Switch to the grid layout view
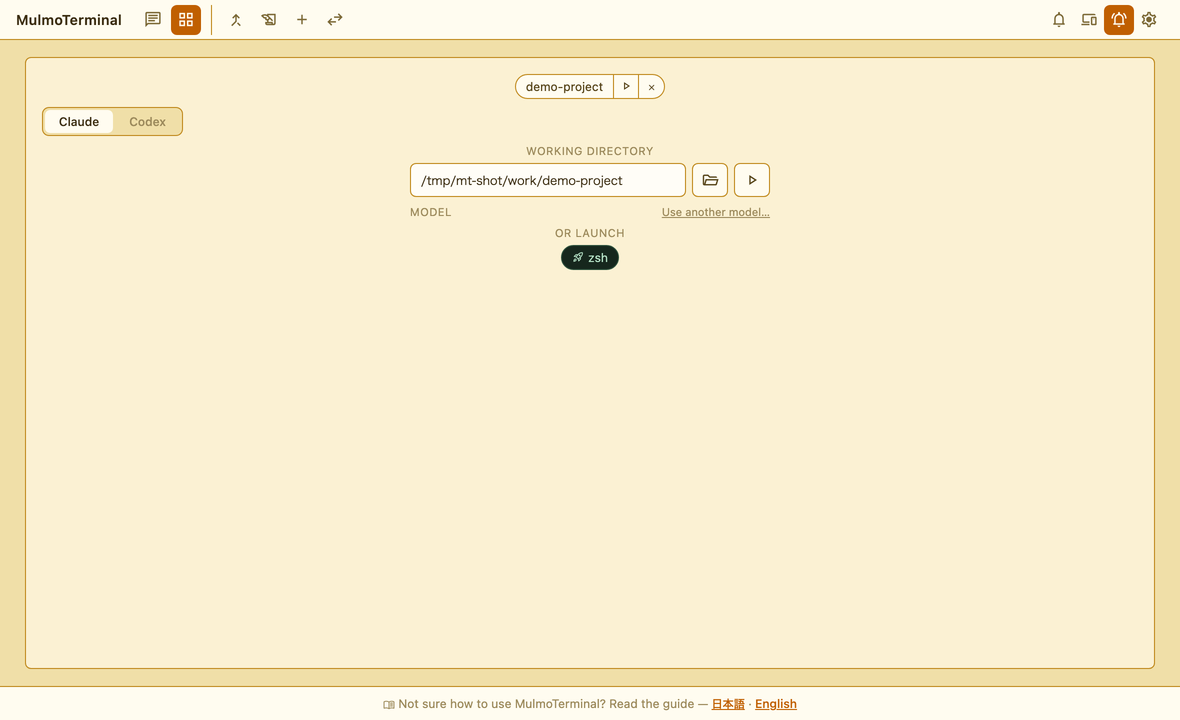The image size is (1180, 720). (186, 20)
